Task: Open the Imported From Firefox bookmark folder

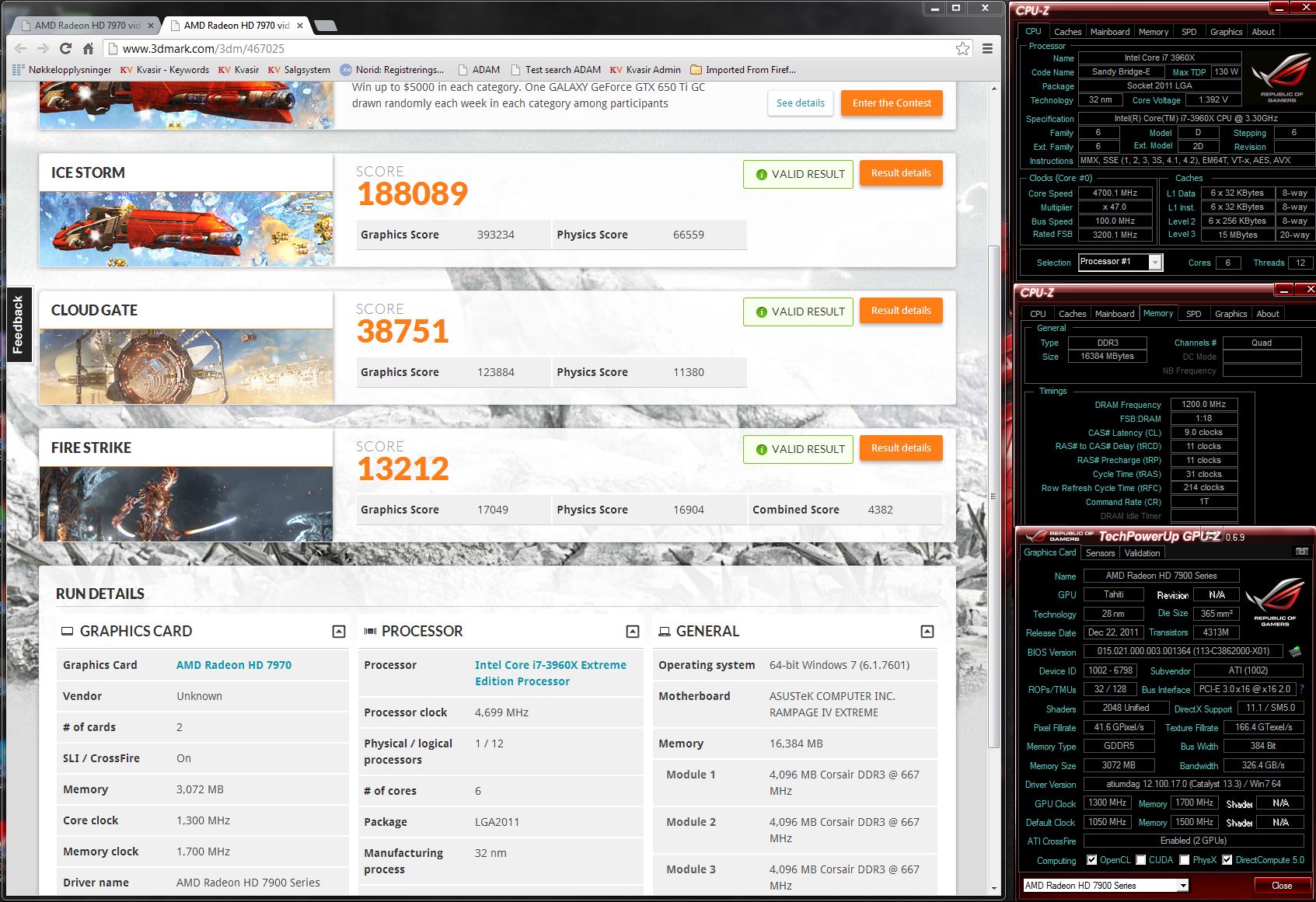Action: point(743,69)
